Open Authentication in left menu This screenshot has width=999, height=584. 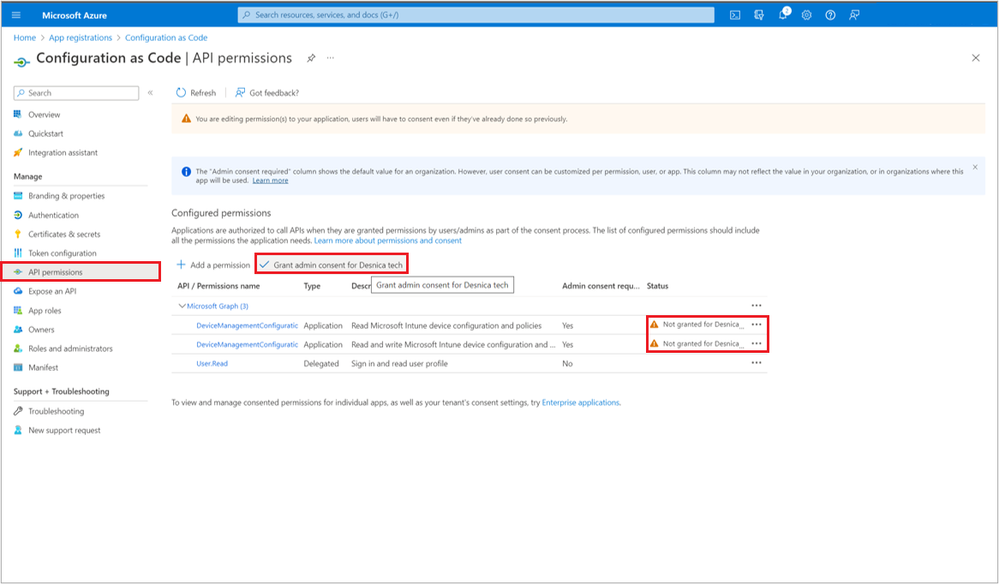coord(54,215)
